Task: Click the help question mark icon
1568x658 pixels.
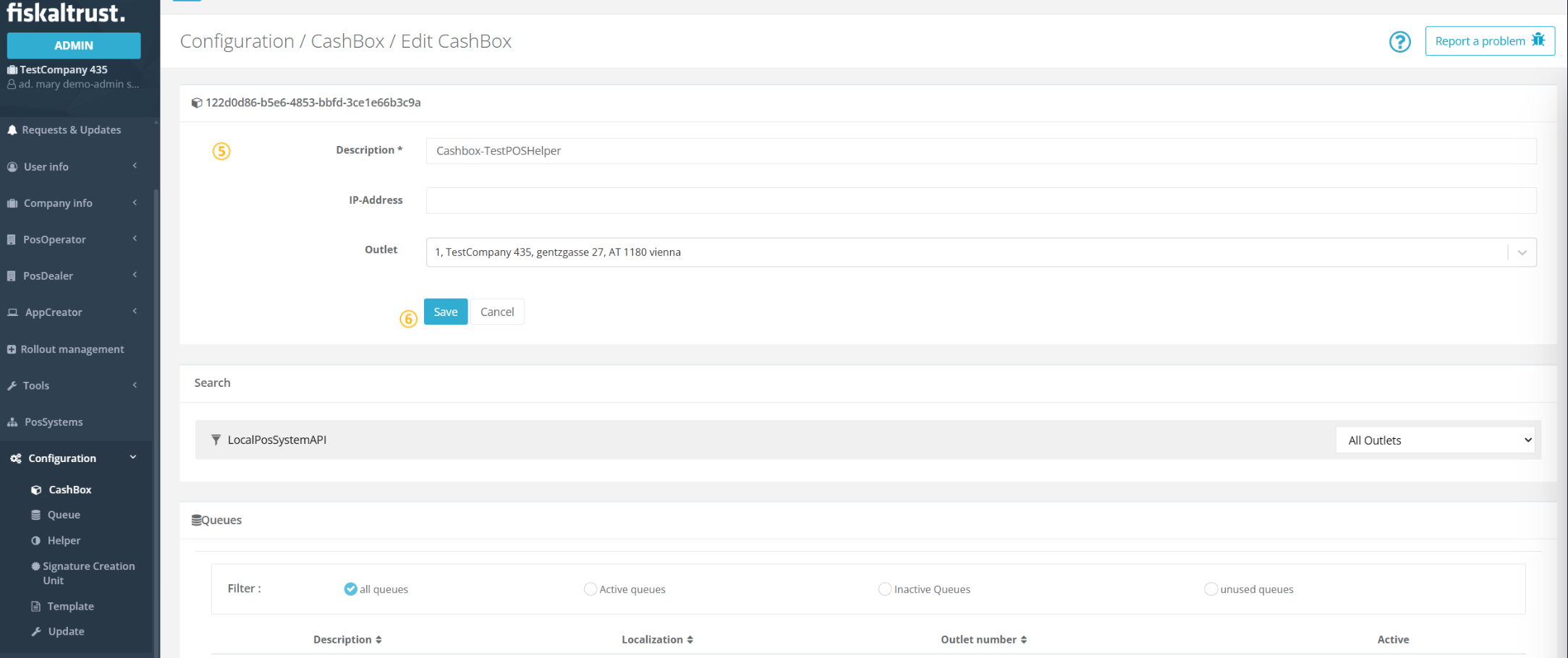Action: pos(1399,42)
